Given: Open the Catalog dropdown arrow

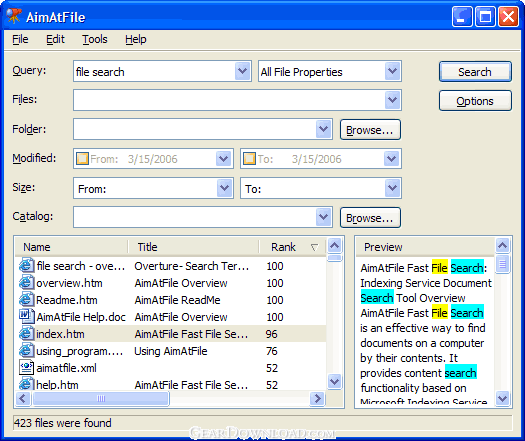Looking at the screenshot, I should (323, 217).
